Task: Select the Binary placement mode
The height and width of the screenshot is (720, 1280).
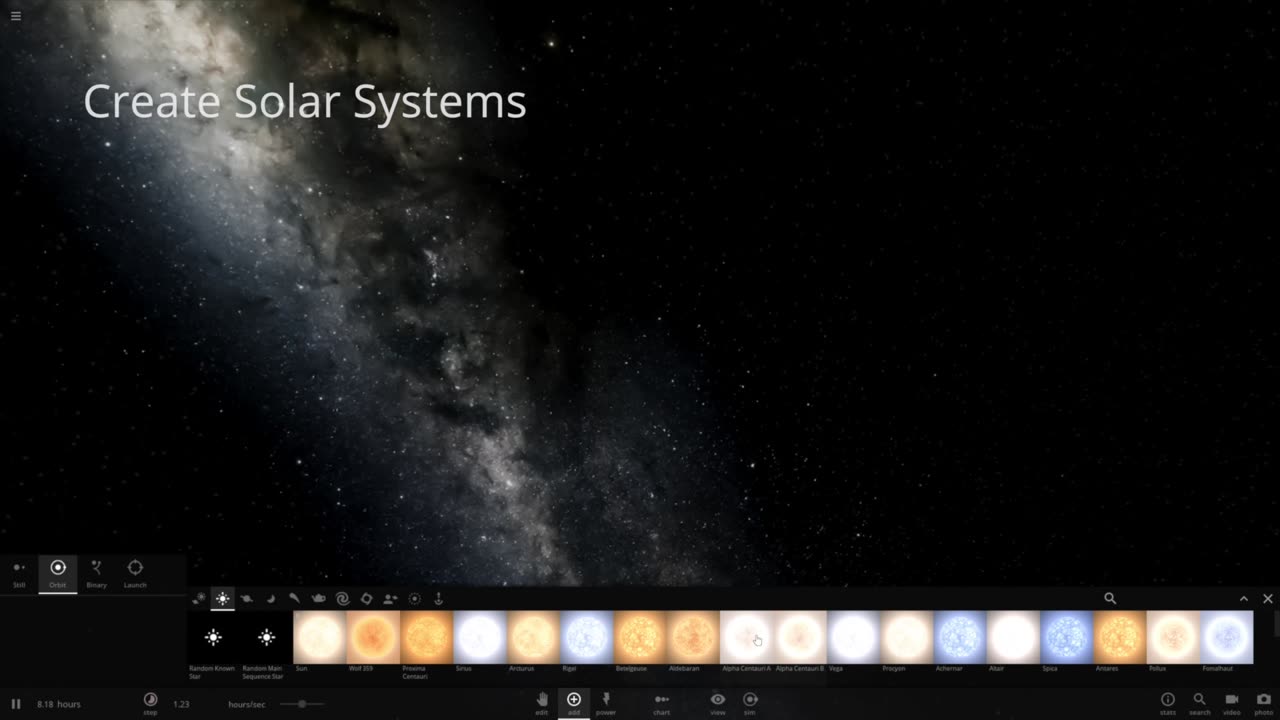Action: [x=96, y=573]
